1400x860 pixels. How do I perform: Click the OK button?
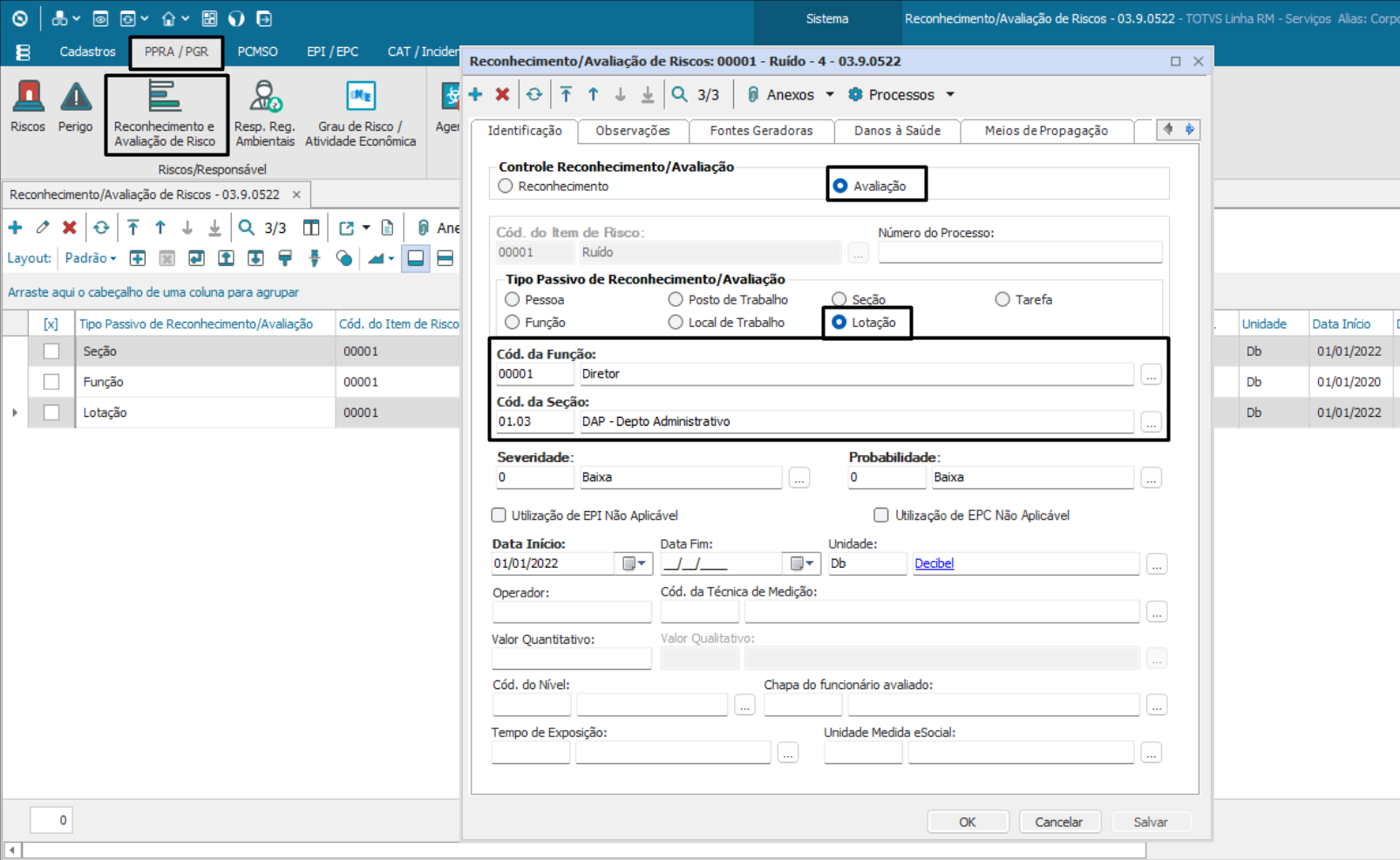(968, 822)
